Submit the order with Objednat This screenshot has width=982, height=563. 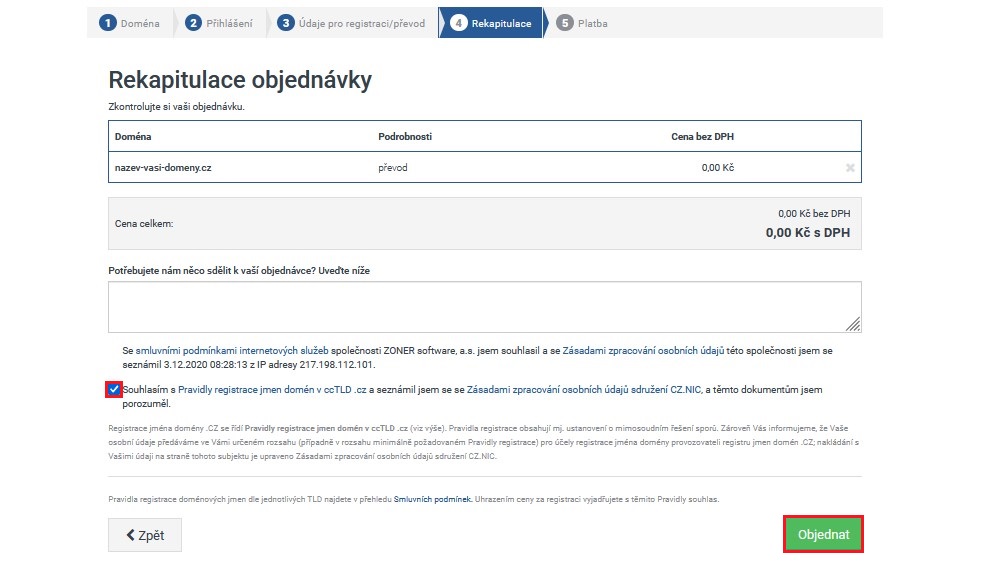click(823, 535)
